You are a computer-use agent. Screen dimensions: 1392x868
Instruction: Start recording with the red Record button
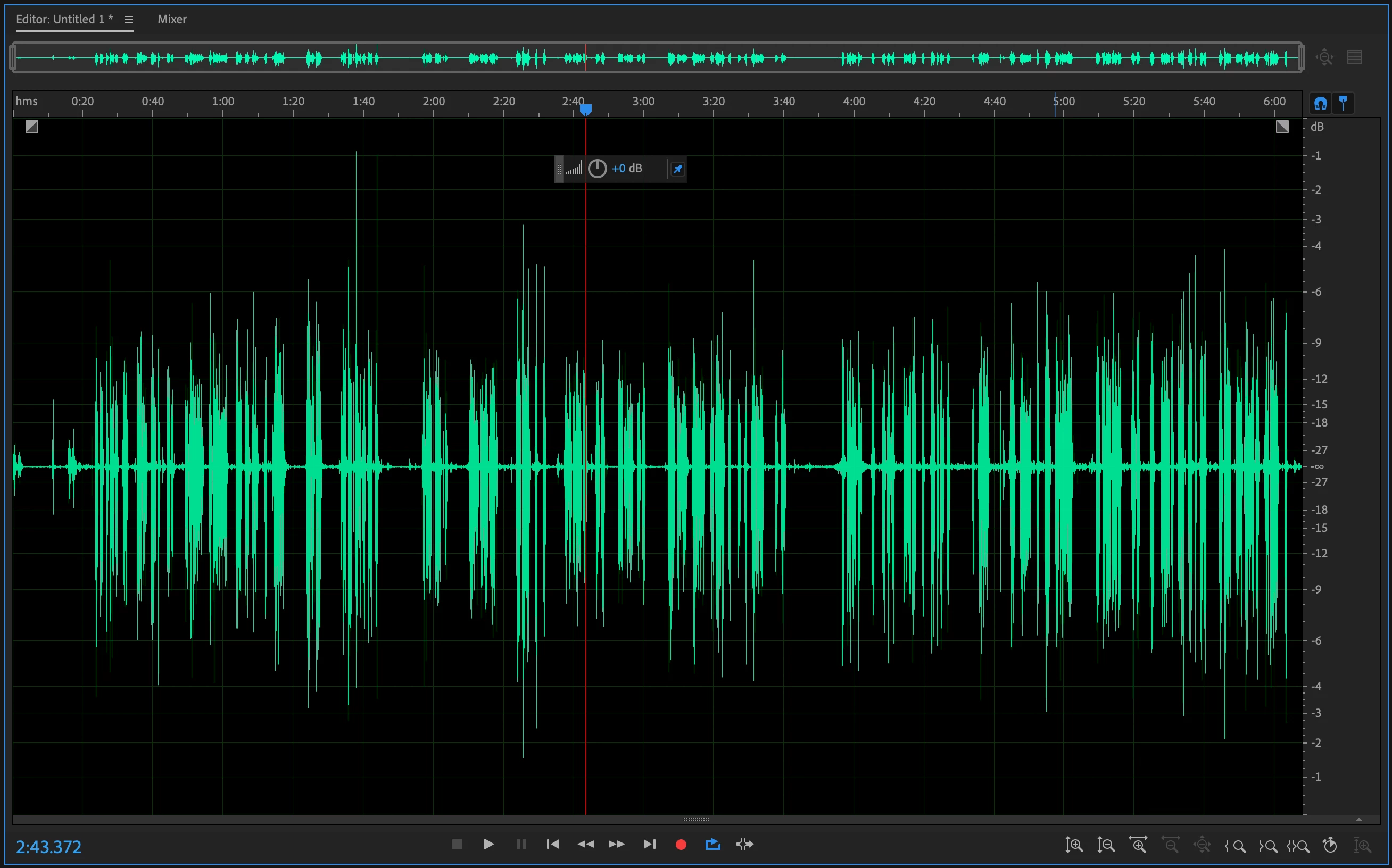(x=681, y=845)
